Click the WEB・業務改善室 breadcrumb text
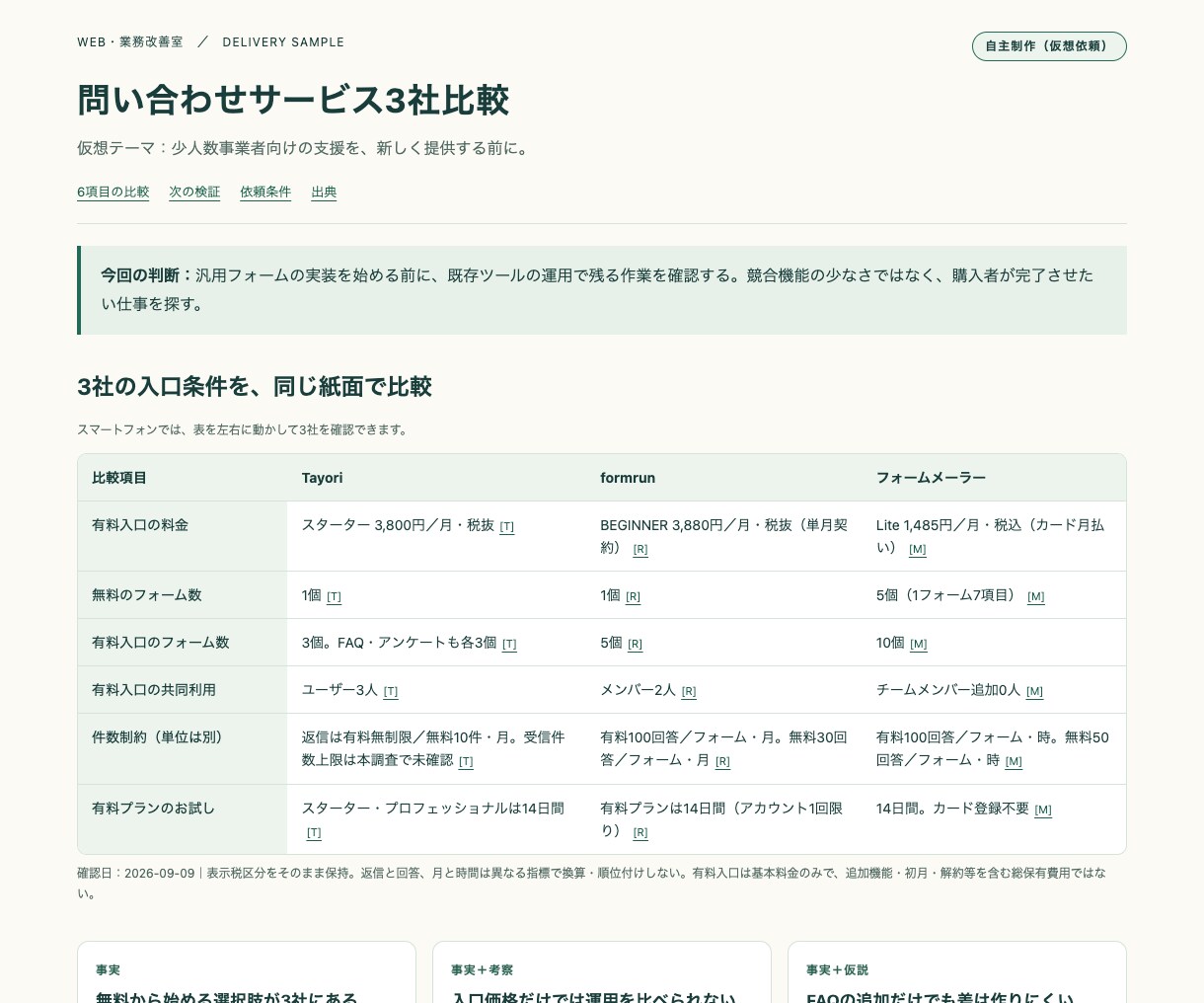 click(x=130, y=42)
